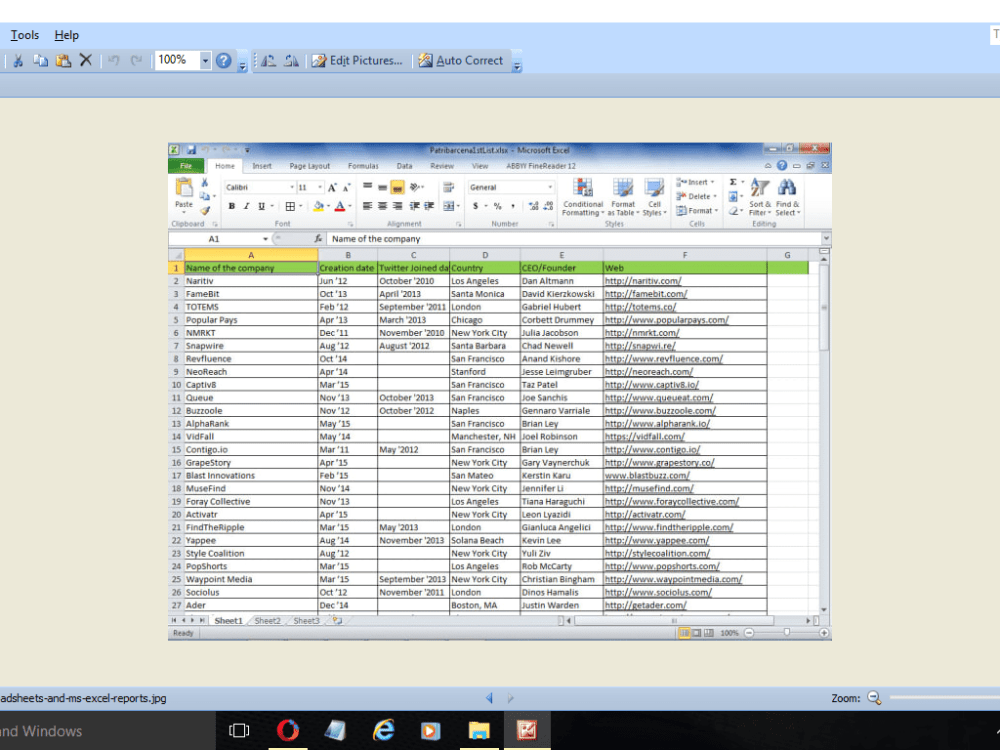Click Format as Table in the pictured Excel ribbon
The width and height of the screenshot is (1000, 750).
(622, 198)
